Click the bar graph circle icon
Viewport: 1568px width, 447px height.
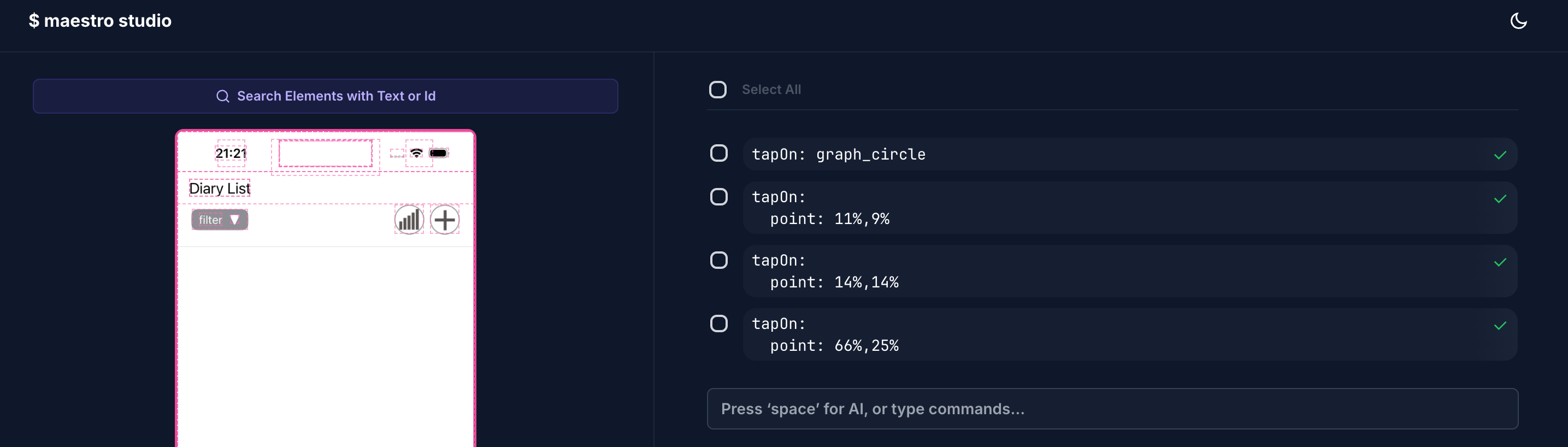tap(409, 220)
